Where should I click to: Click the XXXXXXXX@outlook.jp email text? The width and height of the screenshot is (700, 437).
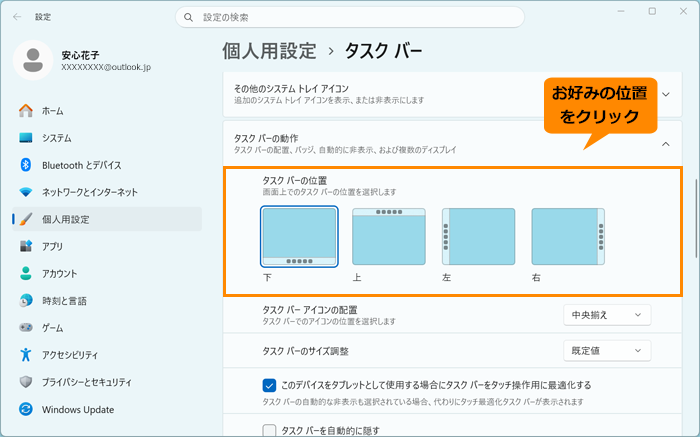click(x=106, y=67)
